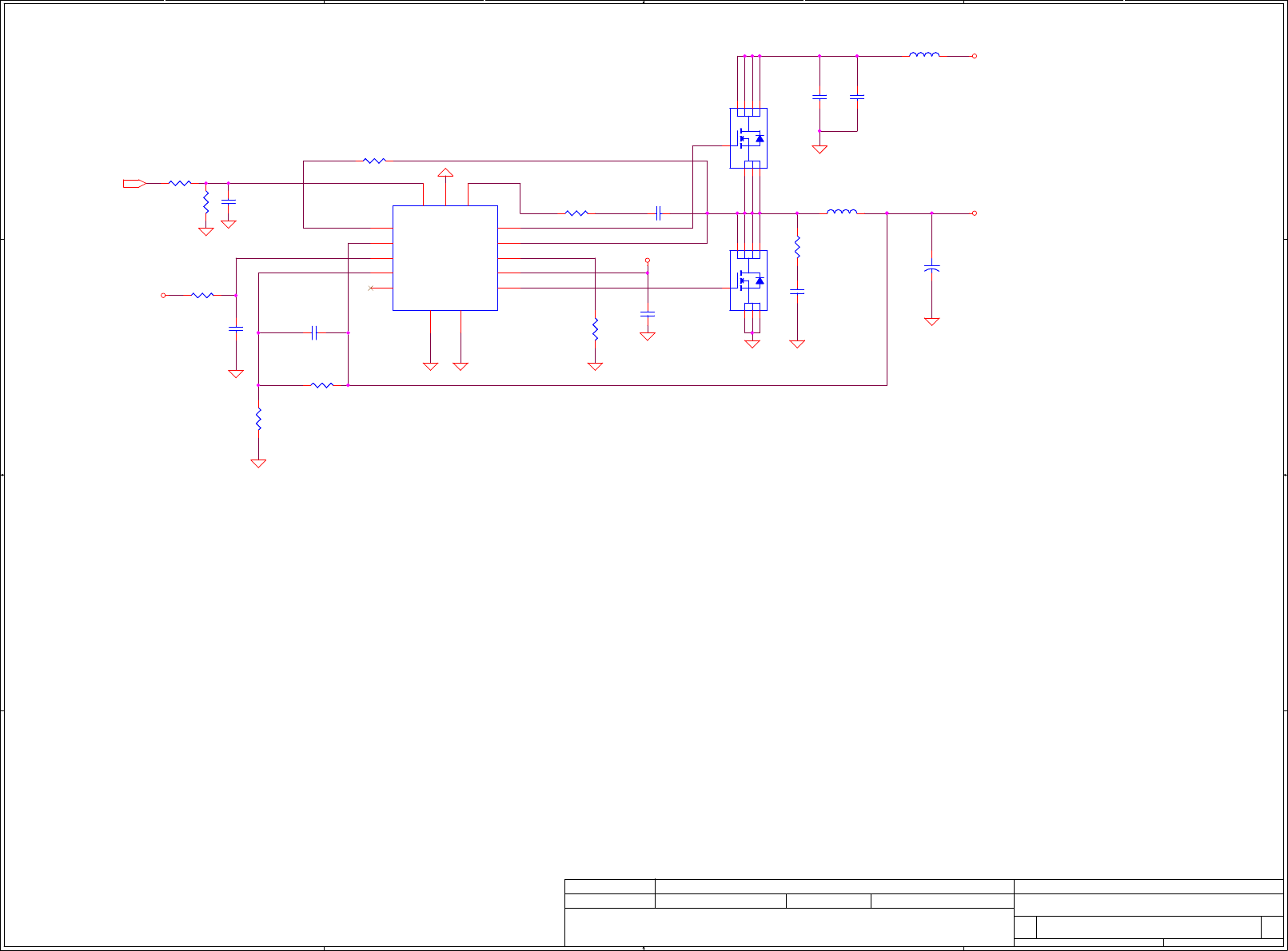This screenshot has width=1288, height=951.
Task: Click the lower MOSFET transistor symbol
Action: (749, 281)
